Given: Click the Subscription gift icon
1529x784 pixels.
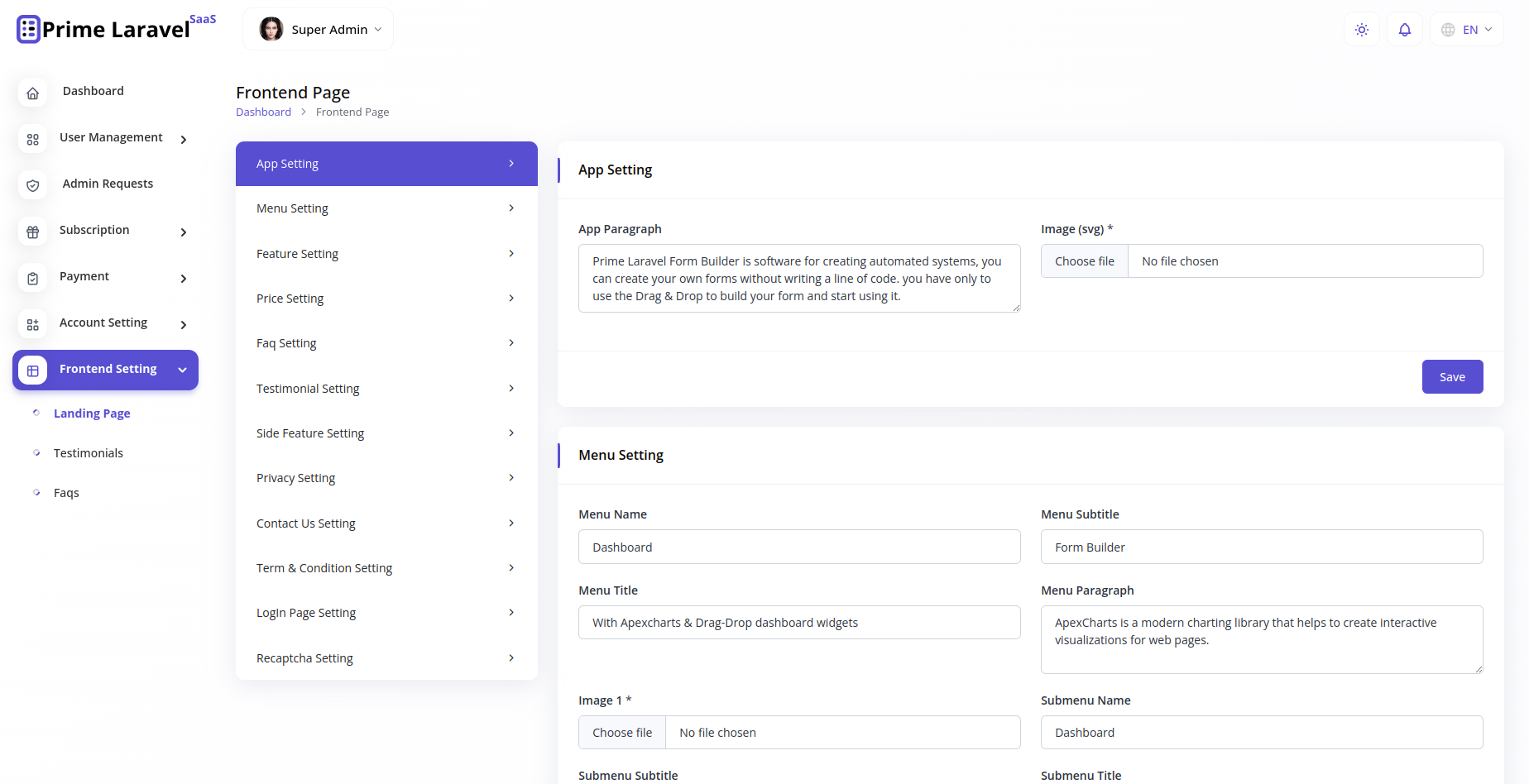Looking at the screenshot, I should [32, 232].
